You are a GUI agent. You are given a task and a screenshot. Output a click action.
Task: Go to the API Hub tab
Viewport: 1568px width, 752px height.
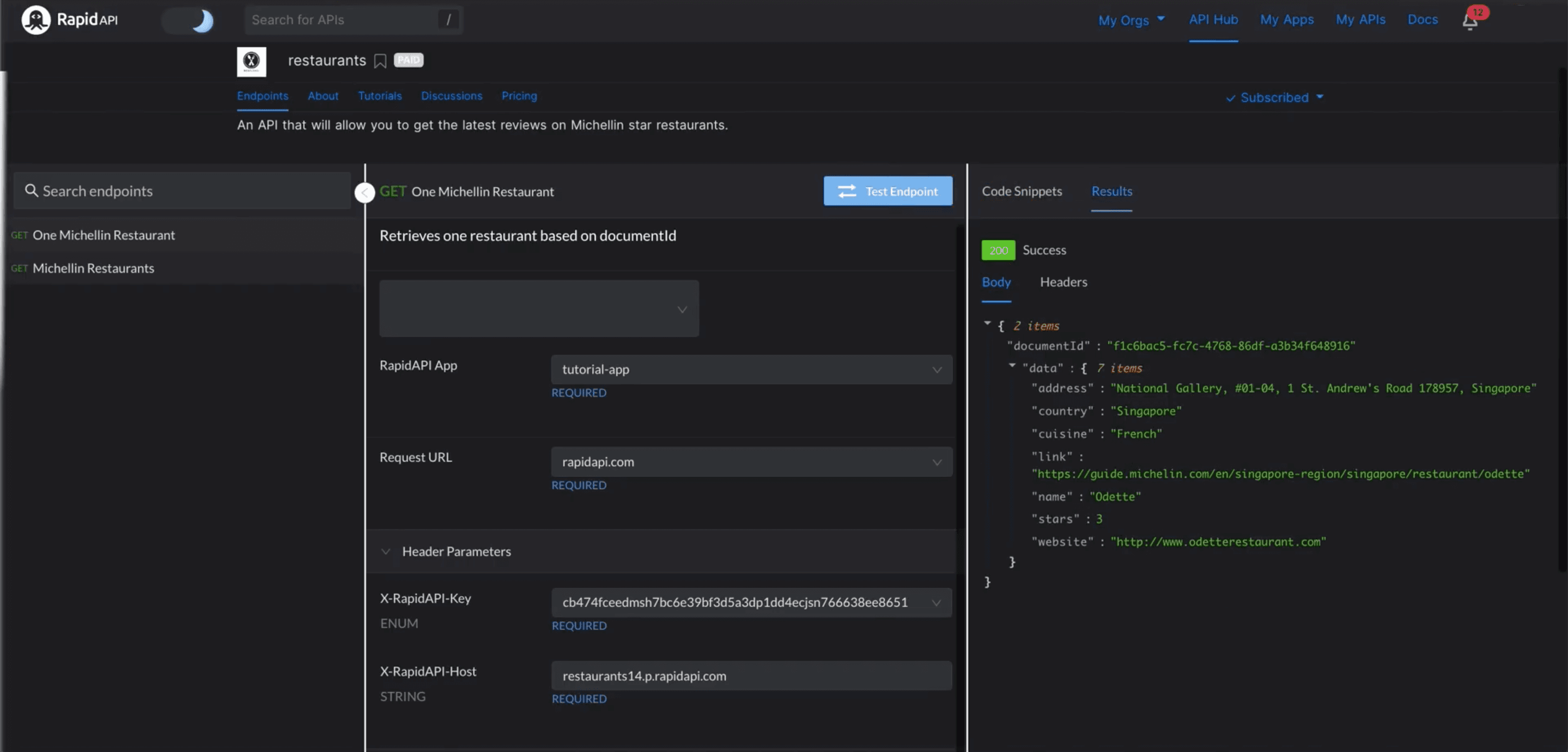tap(1213, 20)
